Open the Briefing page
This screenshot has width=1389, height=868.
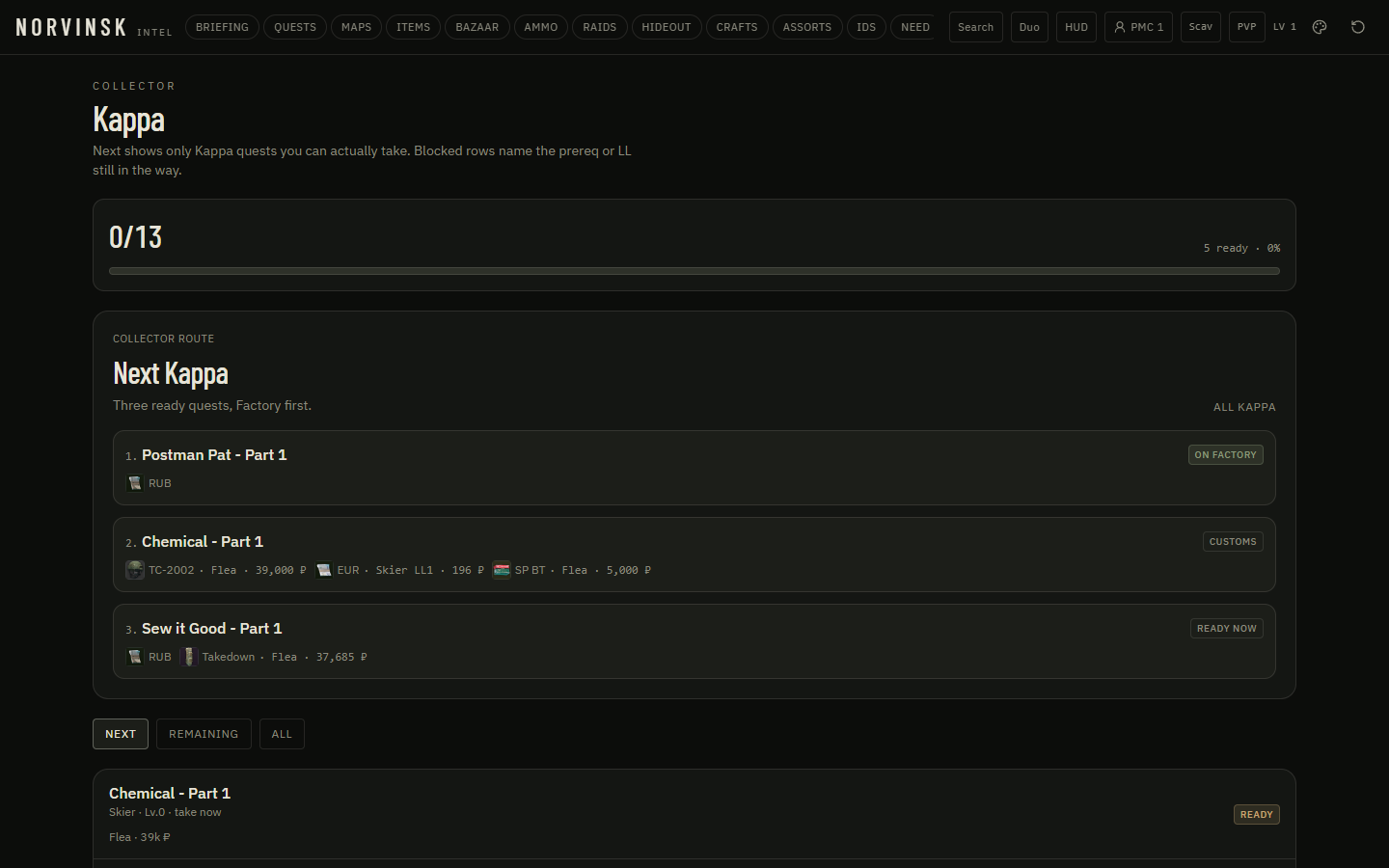(222, 27)
